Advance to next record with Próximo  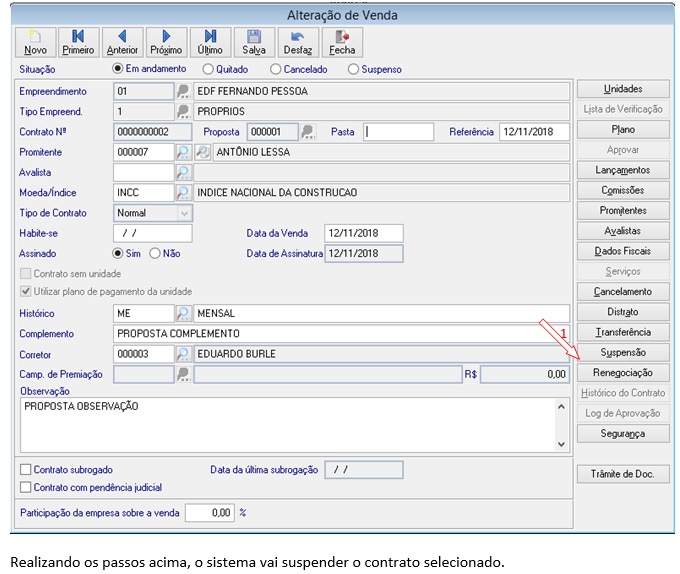[x=166, y=42]
